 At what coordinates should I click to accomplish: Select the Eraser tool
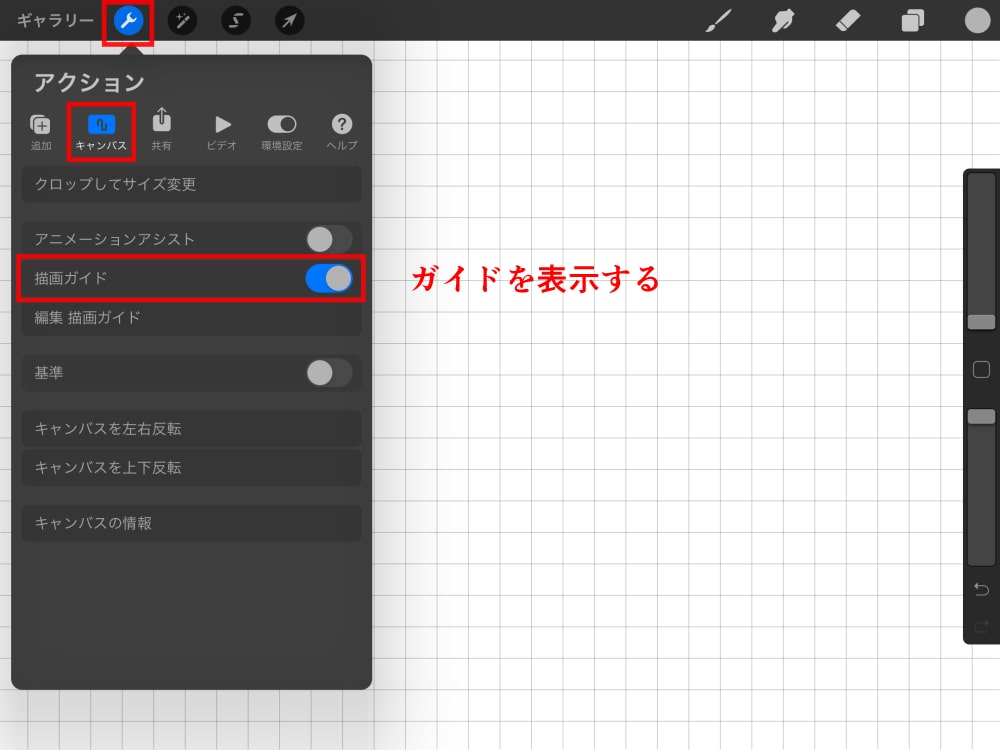pyautogui.click(x=846, y=20)
